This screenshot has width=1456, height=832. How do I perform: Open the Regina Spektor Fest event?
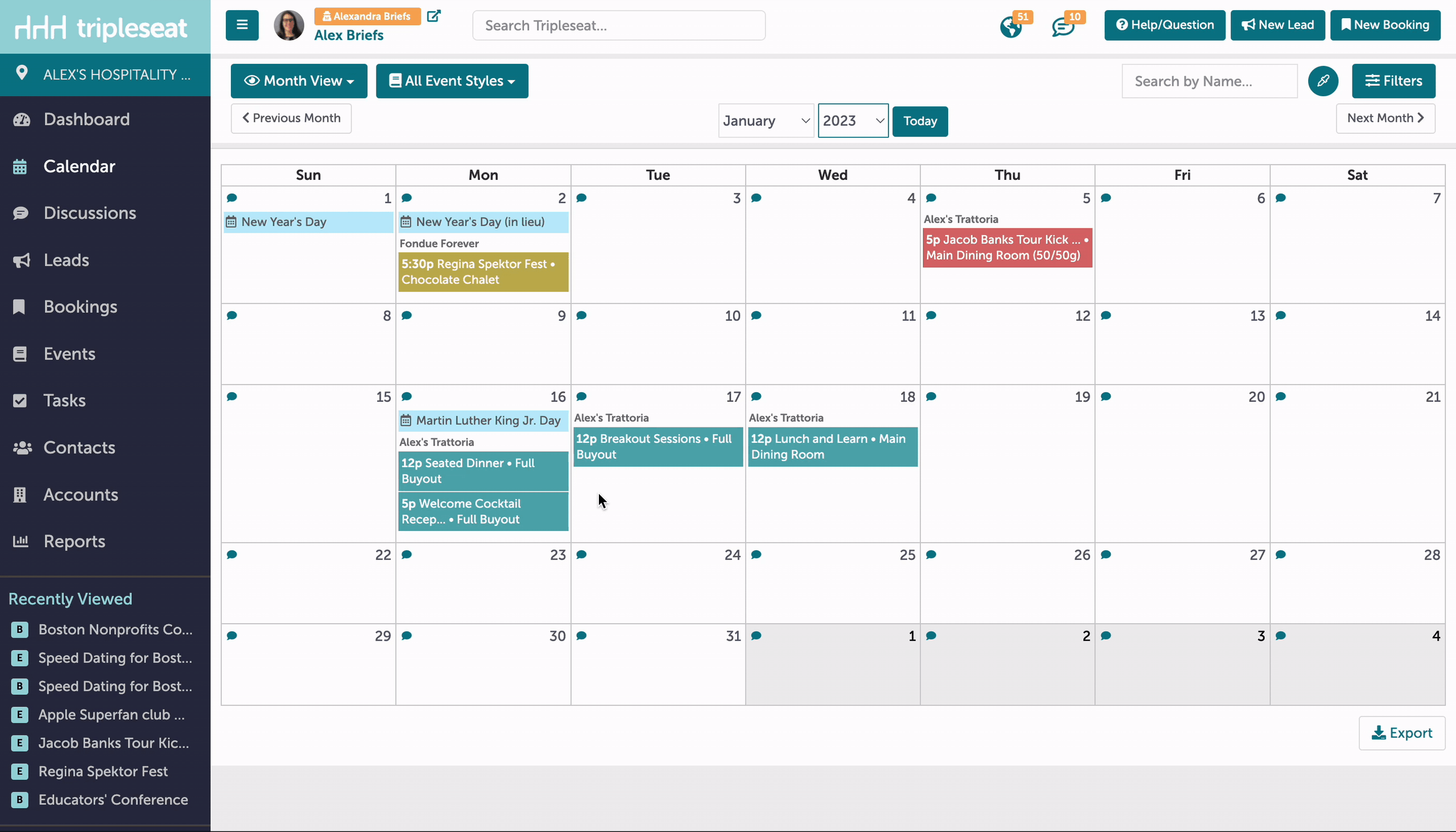pyautogui.click(x=483, y=272)
